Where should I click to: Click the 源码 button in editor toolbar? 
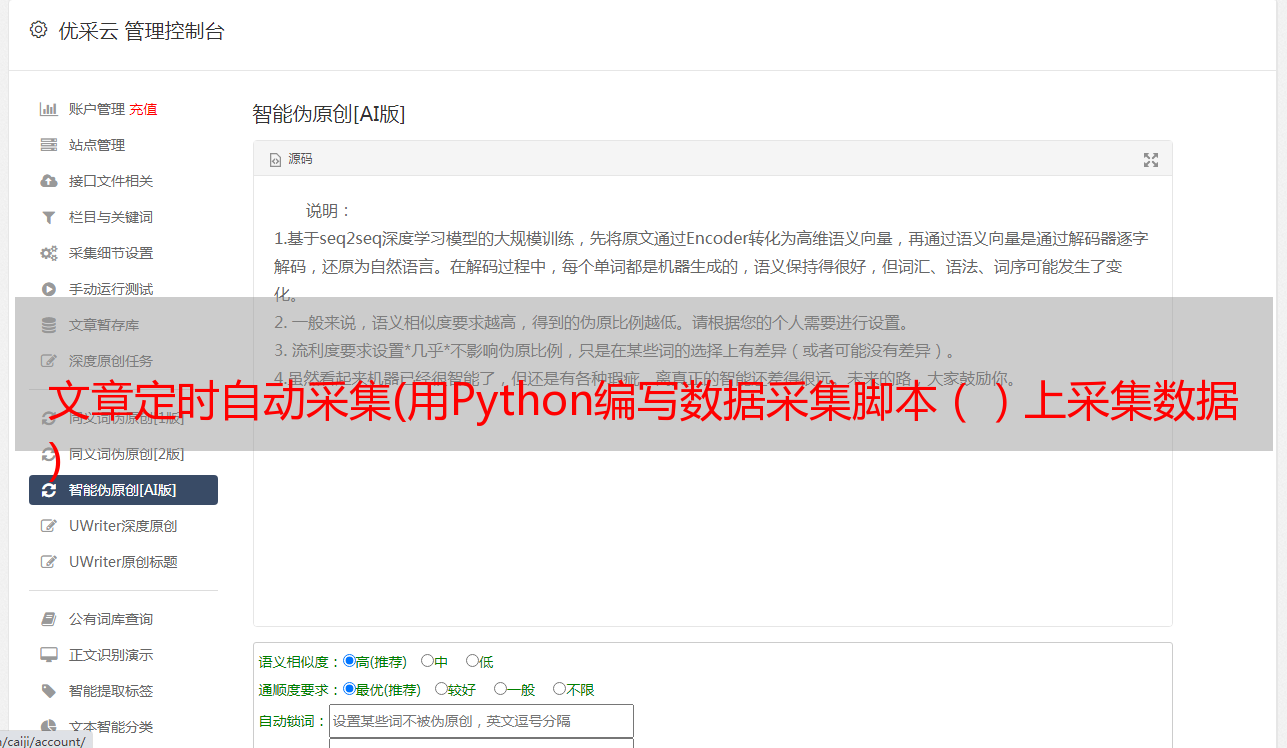tap(291, 159)
